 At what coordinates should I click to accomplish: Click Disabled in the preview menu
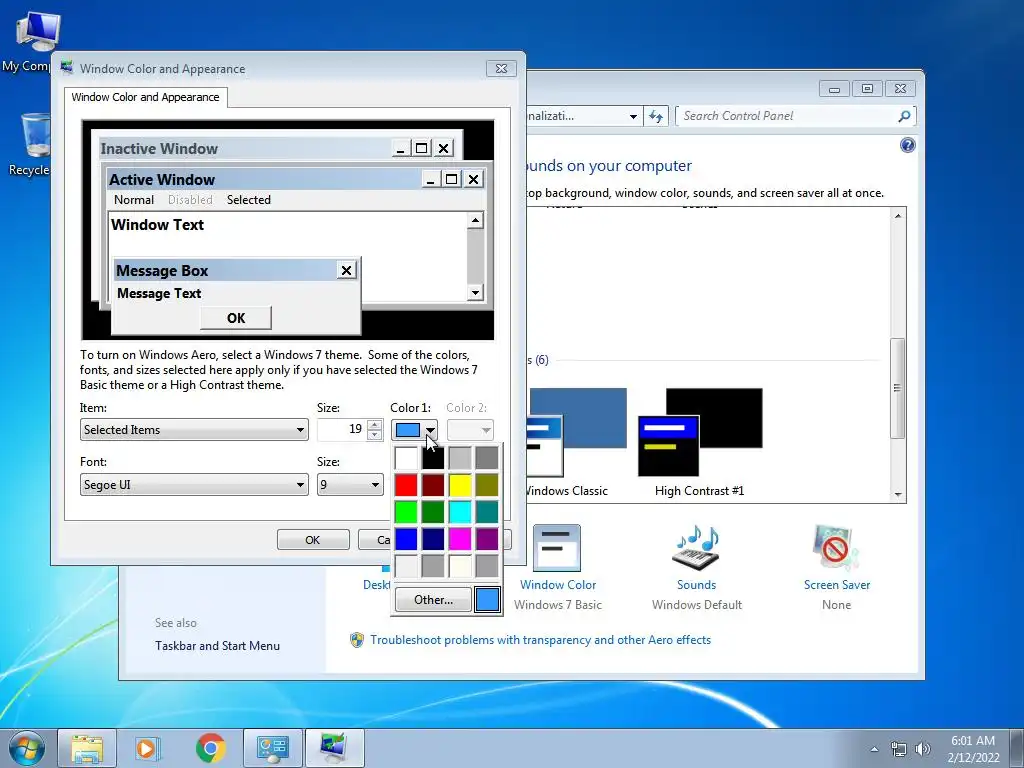point(190,200)
